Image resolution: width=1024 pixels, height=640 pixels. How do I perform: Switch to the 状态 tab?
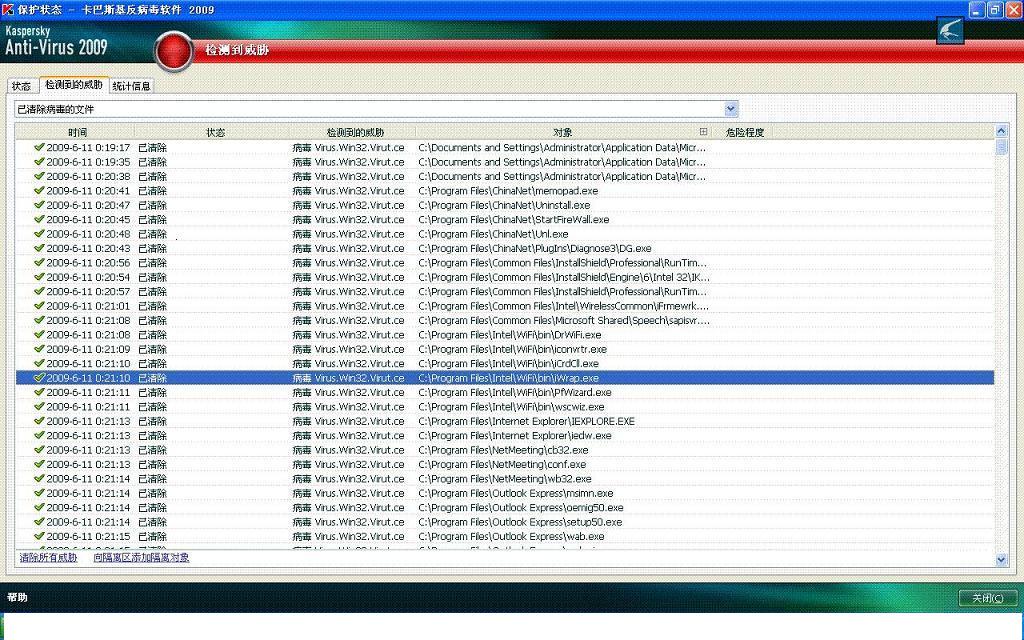point(22,86)
